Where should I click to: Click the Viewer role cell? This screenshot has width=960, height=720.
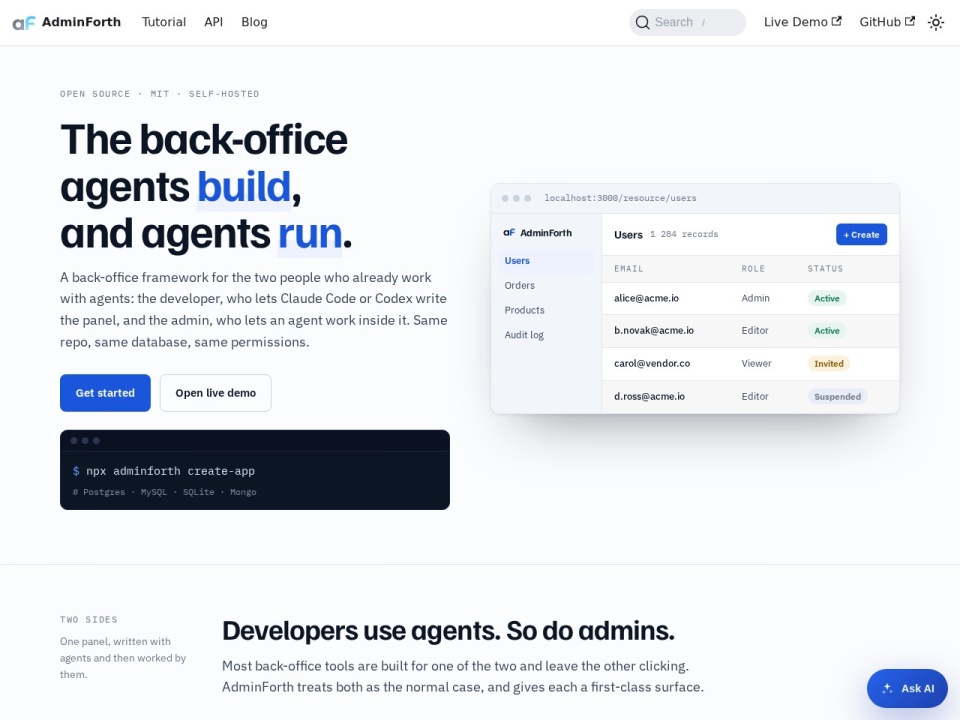756,364
